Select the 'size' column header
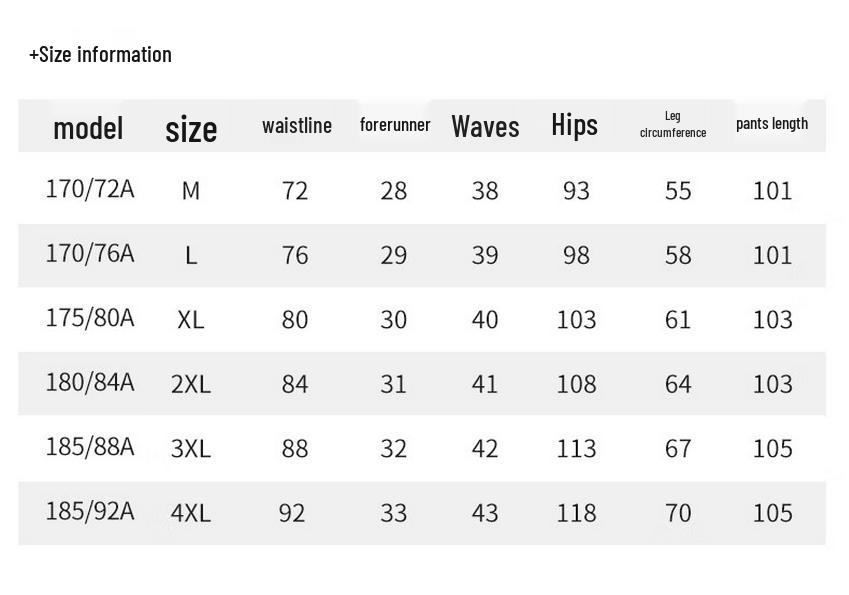This screenshot has width=849, height=595. point(191,129)
